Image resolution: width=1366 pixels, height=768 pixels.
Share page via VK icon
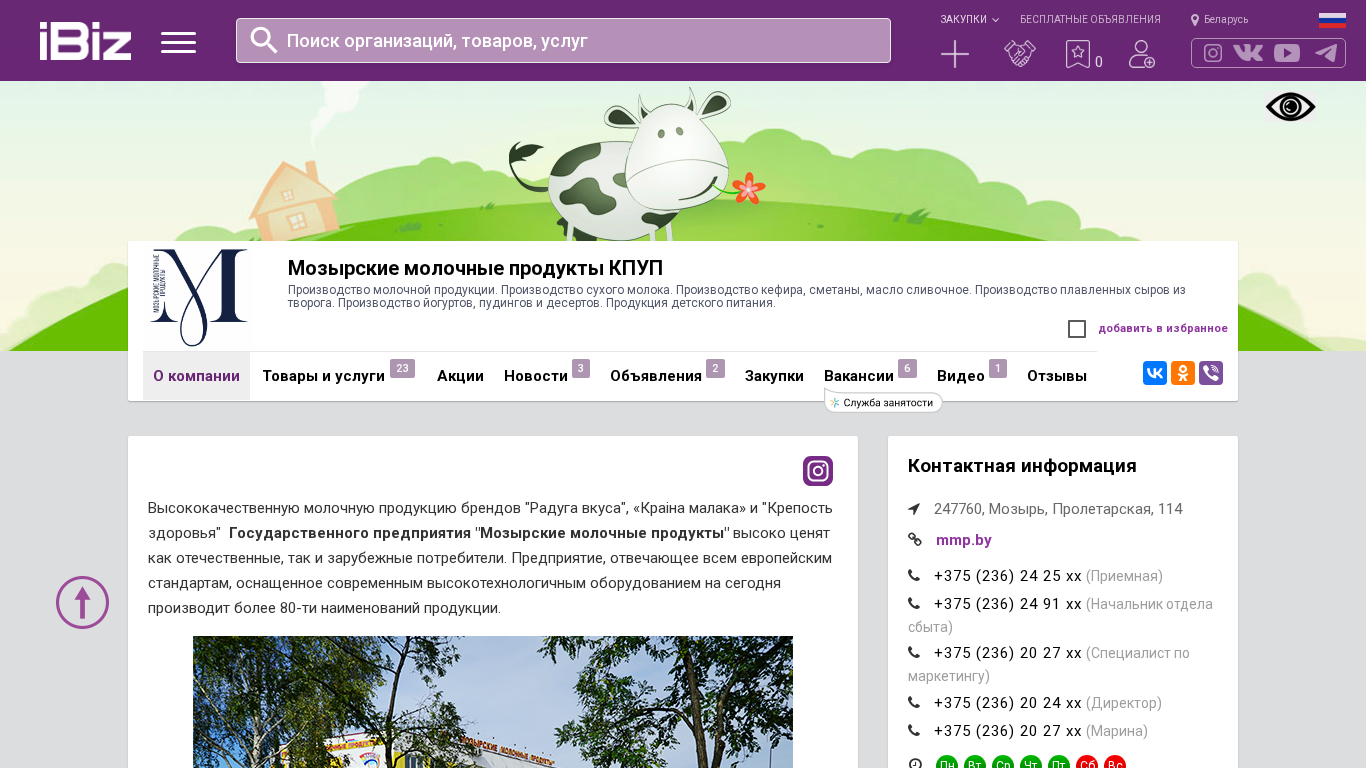[x=1155, y=373]
